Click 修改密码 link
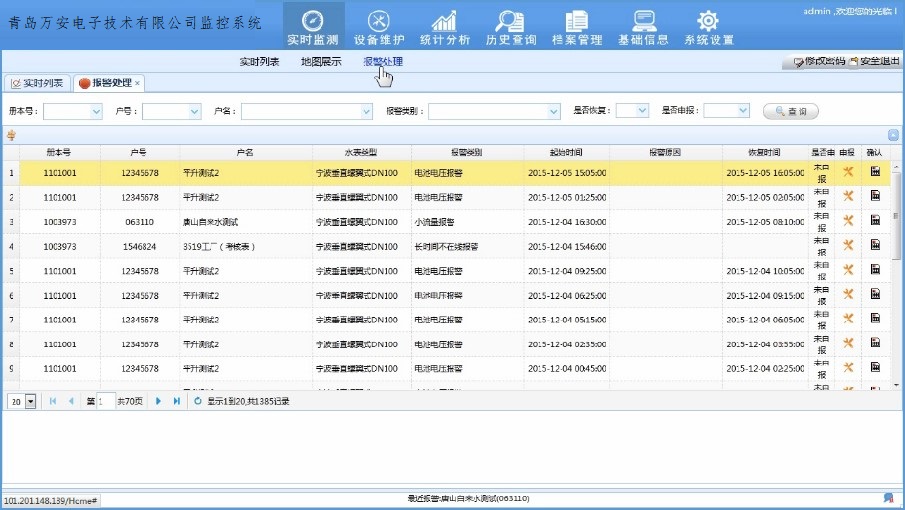Viewport: 905px width, 510px height. [x=819, y=62]
